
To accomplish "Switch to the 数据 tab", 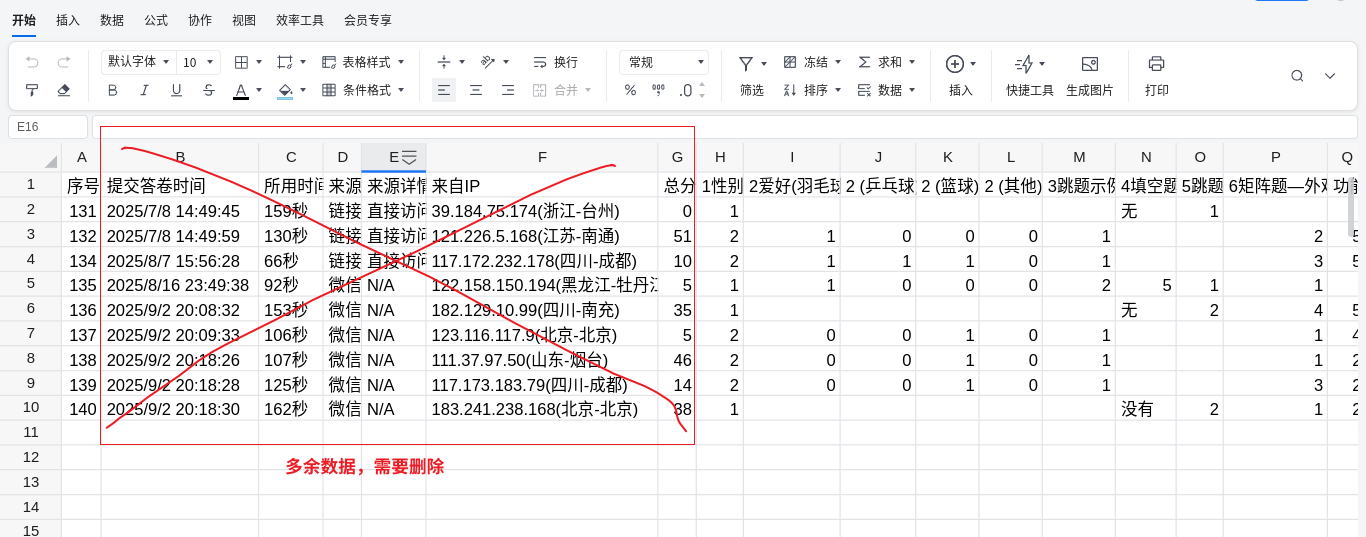I will [x=112, y=20].
